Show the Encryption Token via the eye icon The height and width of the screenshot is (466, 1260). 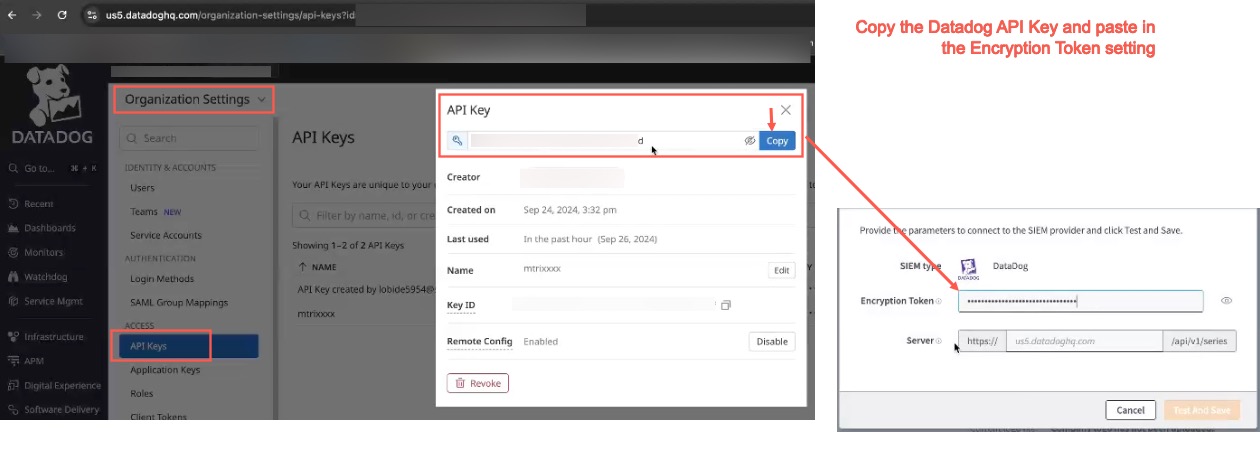click(1226, 300)
